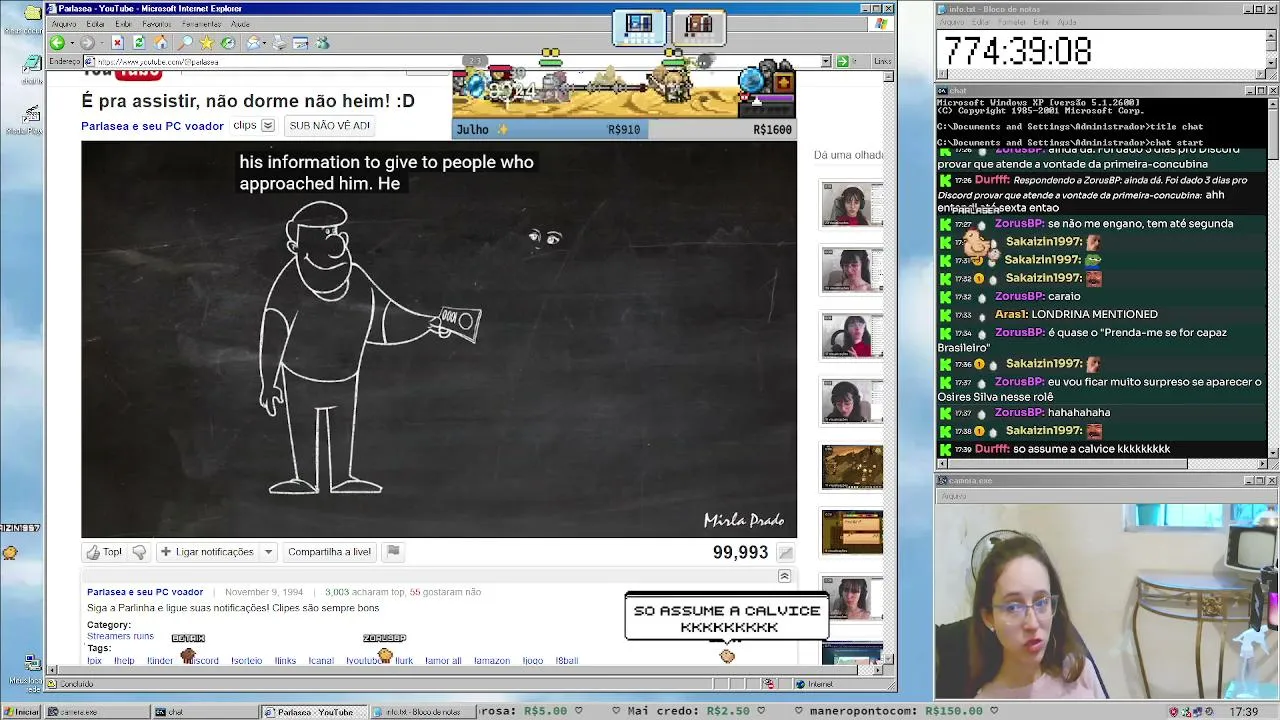Click the Compartilha a live! button
Screen dimensions: 1280x720
[x=329, y=552]
